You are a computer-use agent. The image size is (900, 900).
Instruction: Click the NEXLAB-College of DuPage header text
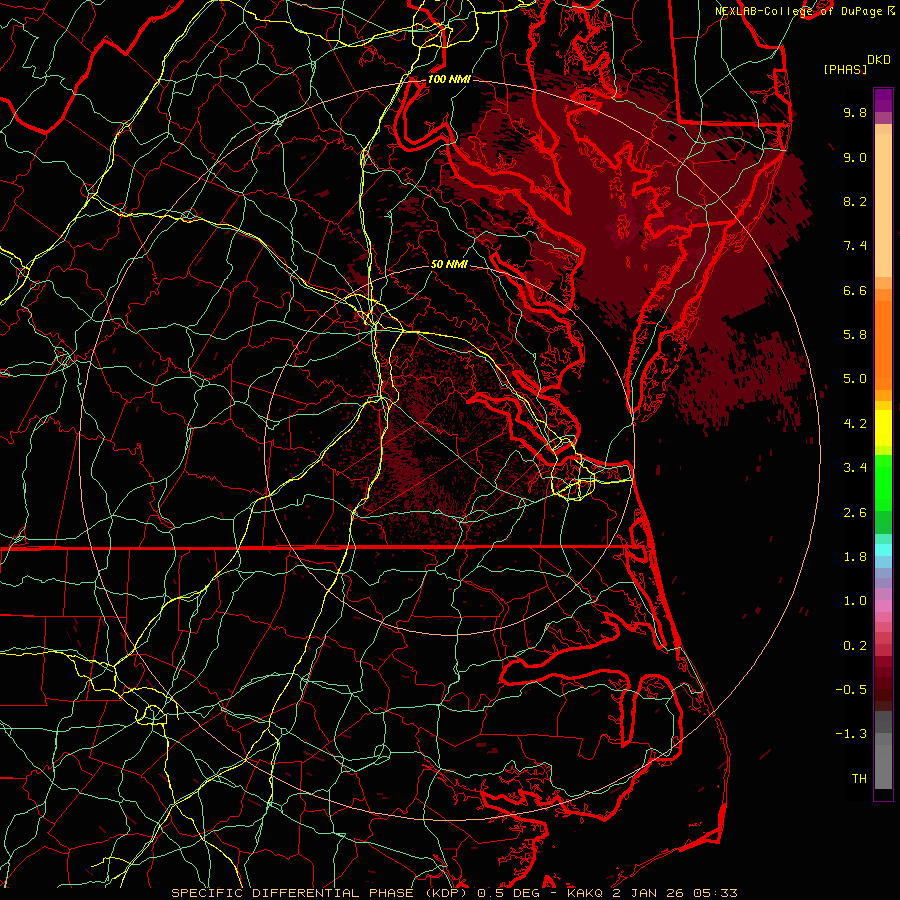(798, 11)
